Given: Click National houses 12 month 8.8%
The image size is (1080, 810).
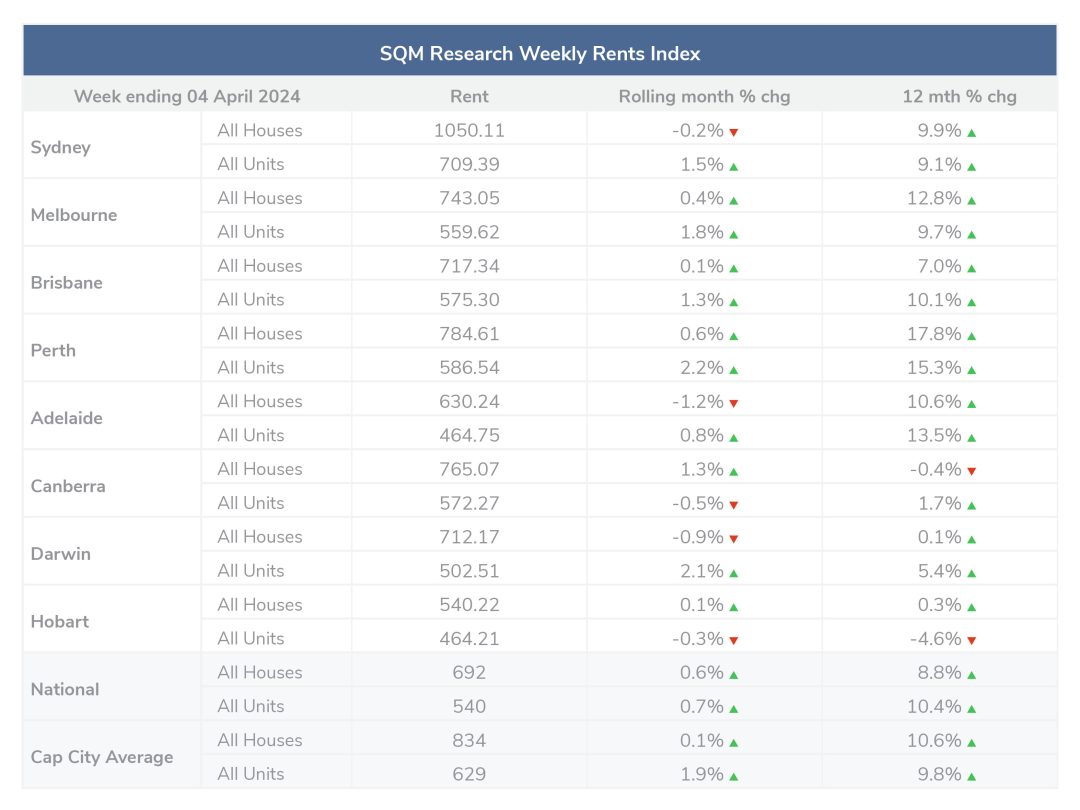Looking at the screenshot, I should (x=939, y=672).
